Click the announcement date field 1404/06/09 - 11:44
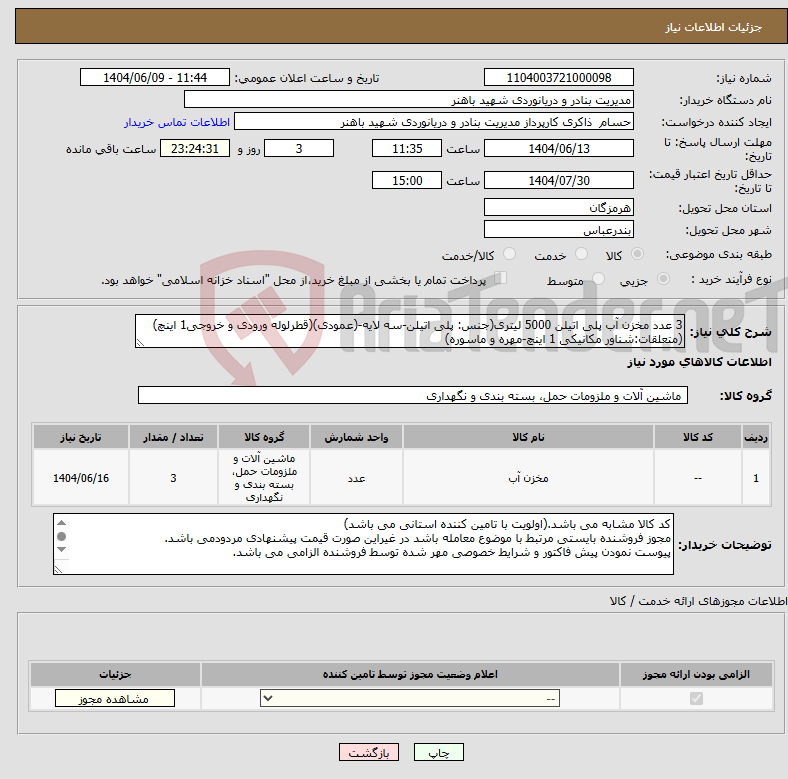The height and width of the screenshot is (779, 788). (x=155, y=78)
